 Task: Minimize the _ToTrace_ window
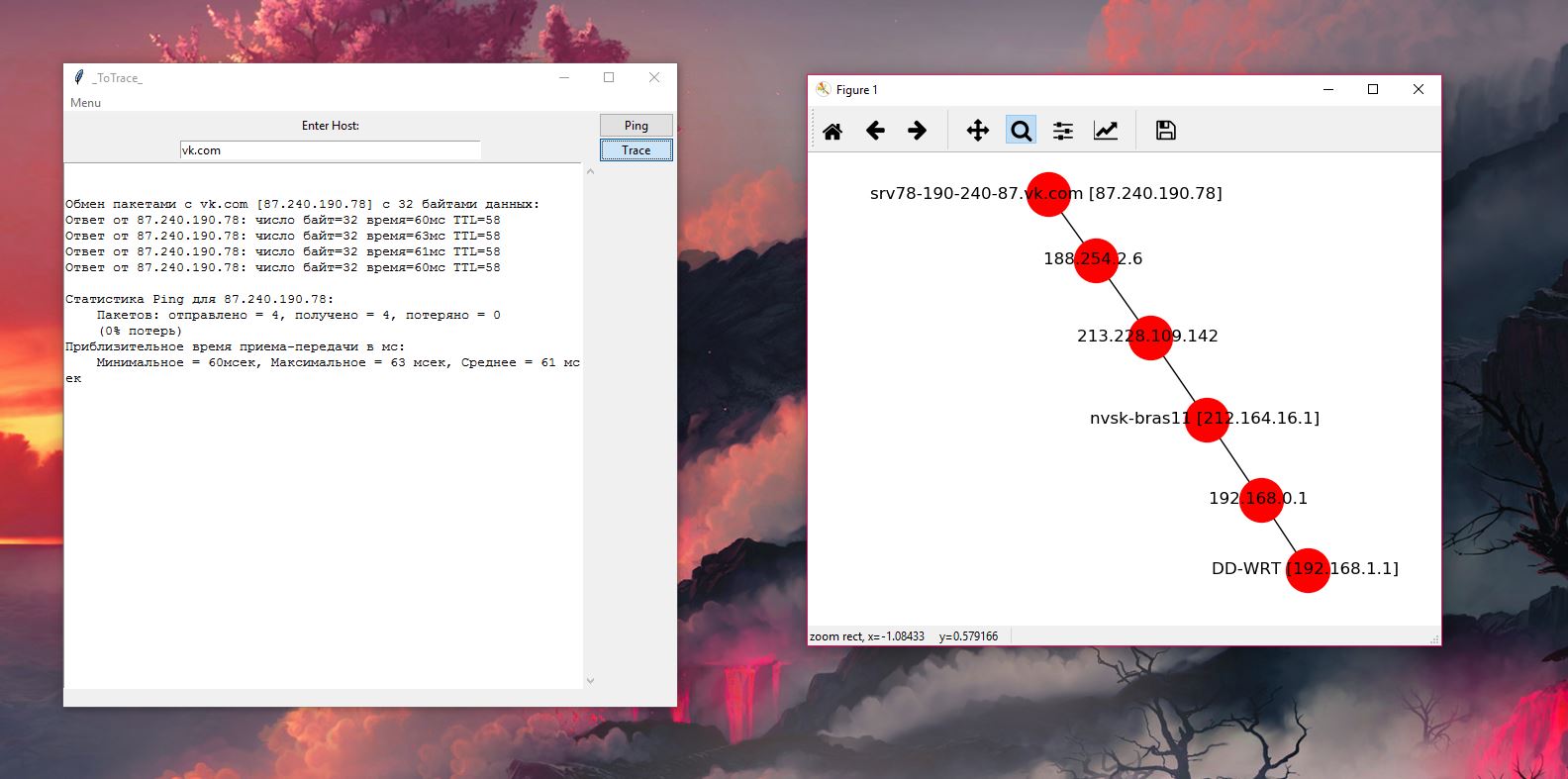(564, 77)
